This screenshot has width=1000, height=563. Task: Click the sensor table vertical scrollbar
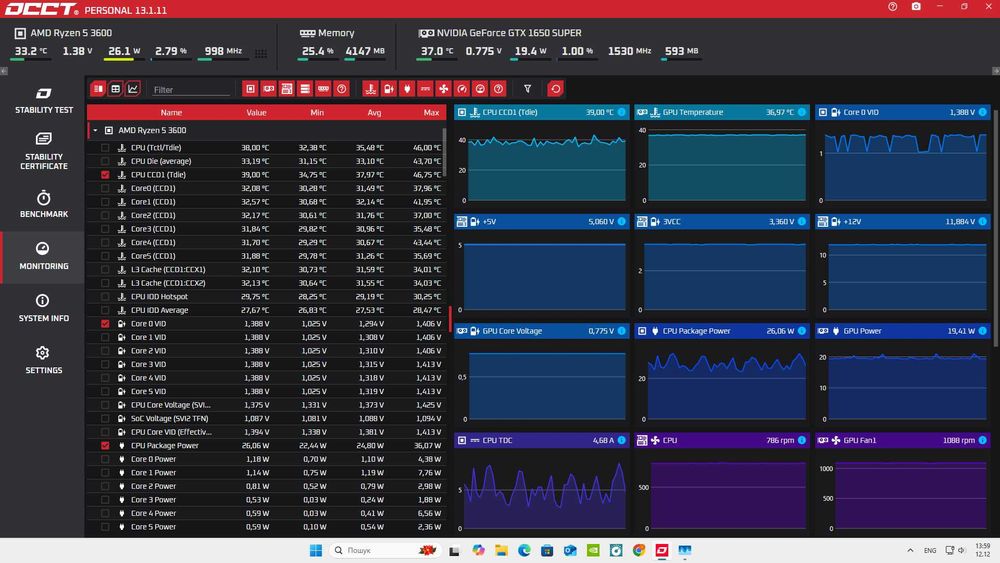(x=444, y=152)
